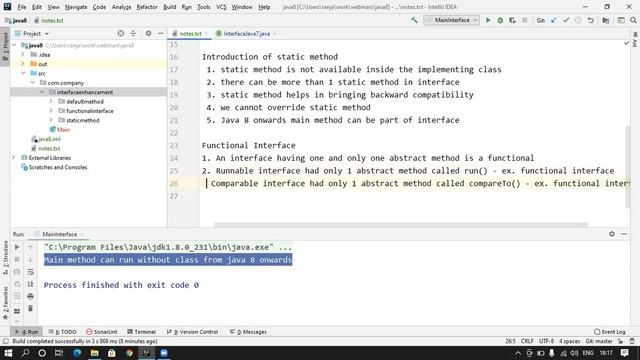This screenshot has height=360, width=640.
Task: Collapse the com.company package
Action: (x=33, y=82)
